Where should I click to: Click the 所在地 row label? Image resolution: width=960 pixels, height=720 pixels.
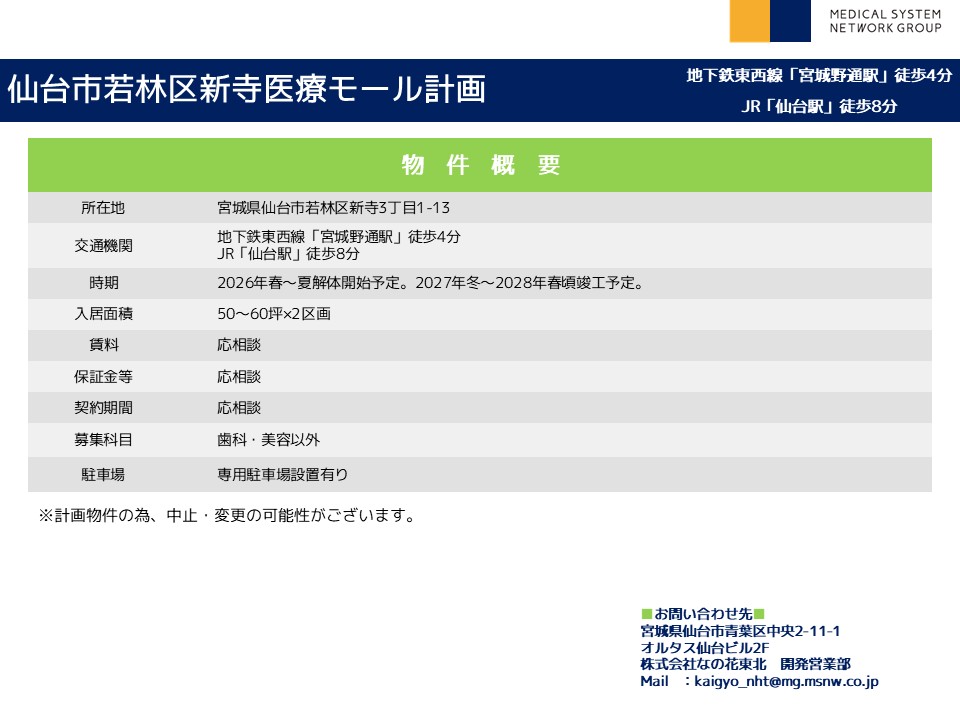coord(103,208)
